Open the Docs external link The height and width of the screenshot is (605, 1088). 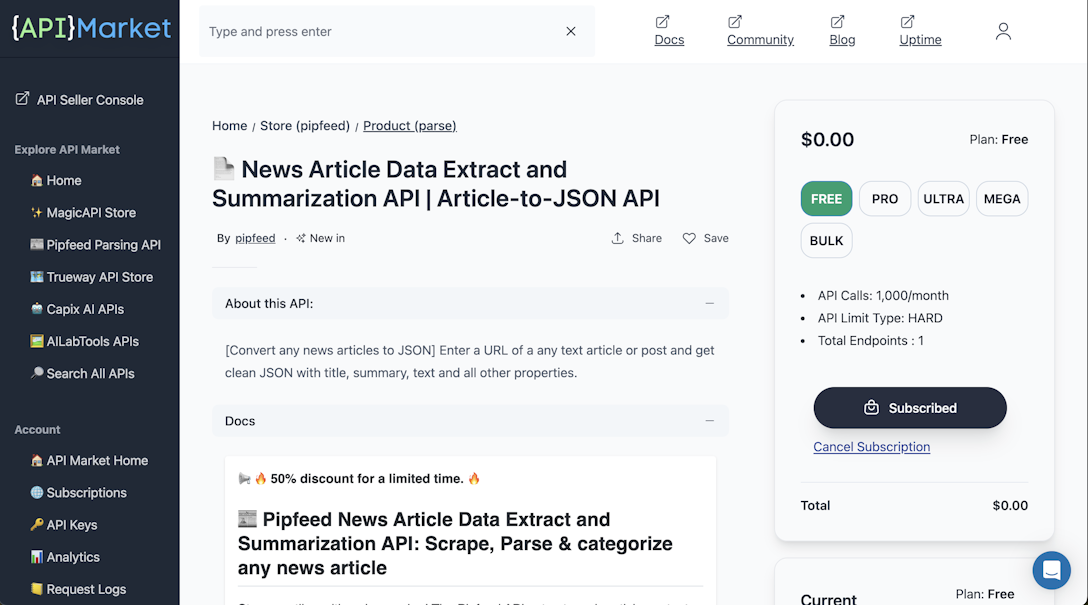pos(669,31)
